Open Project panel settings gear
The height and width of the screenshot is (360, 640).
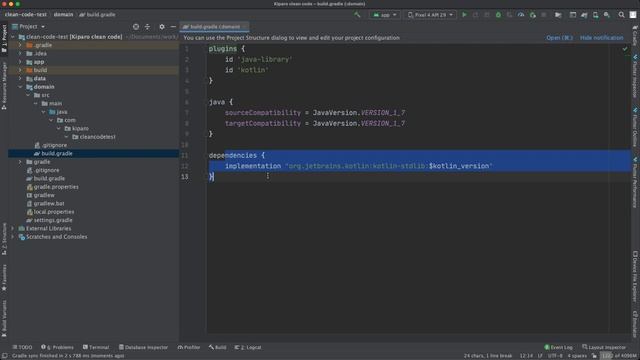pos(162,27)
